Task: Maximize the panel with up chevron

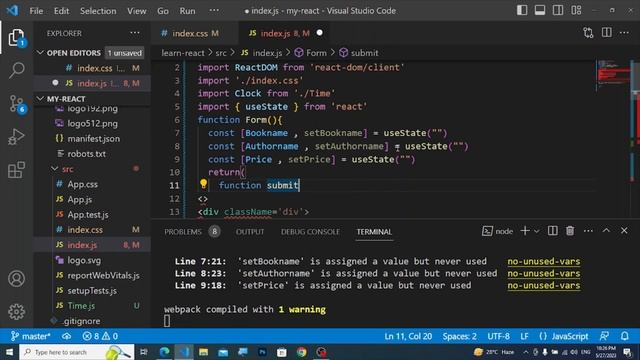Action: pos(606,231)
